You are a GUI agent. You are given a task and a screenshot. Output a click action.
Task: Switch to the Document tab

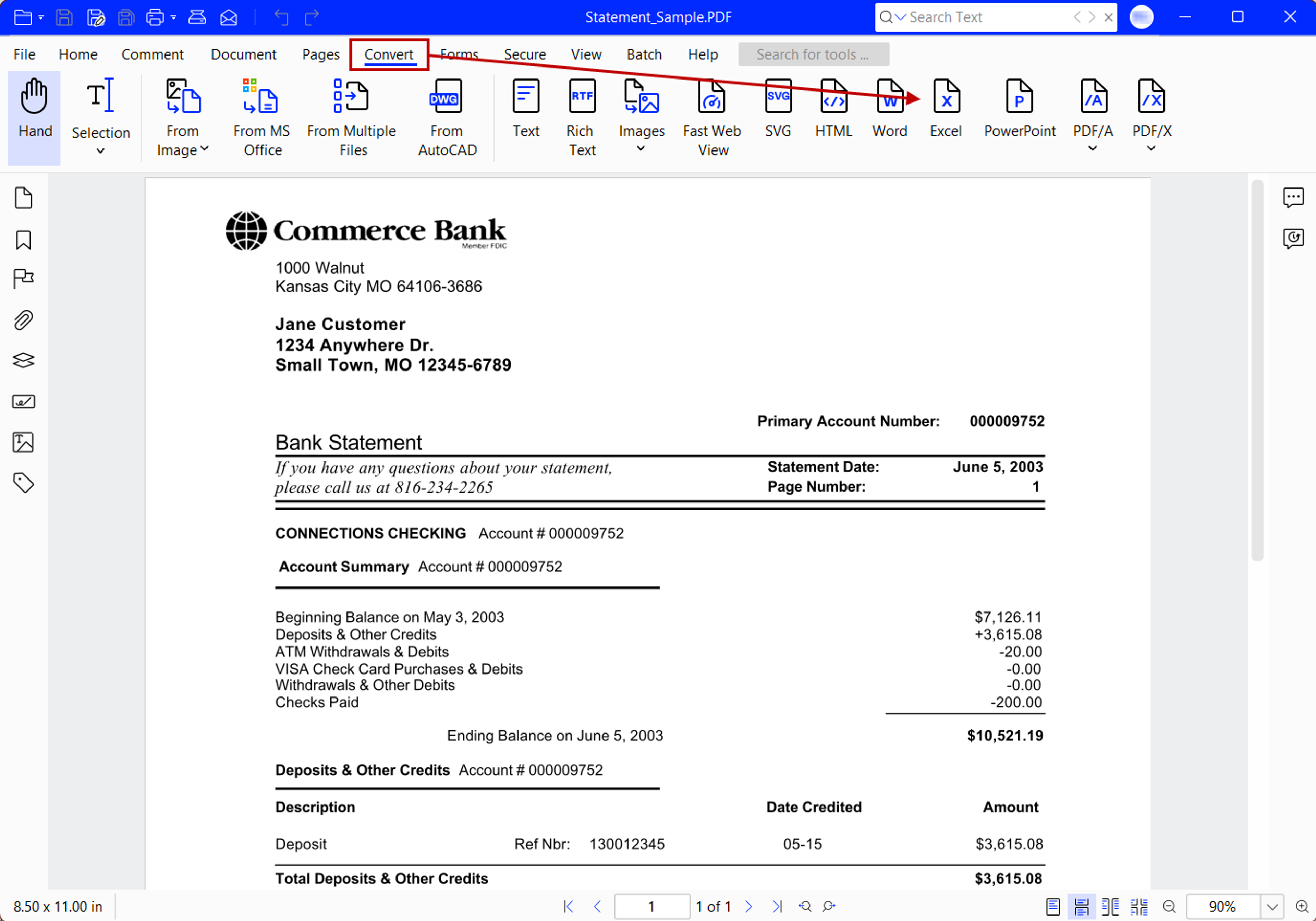pos(244,54)
